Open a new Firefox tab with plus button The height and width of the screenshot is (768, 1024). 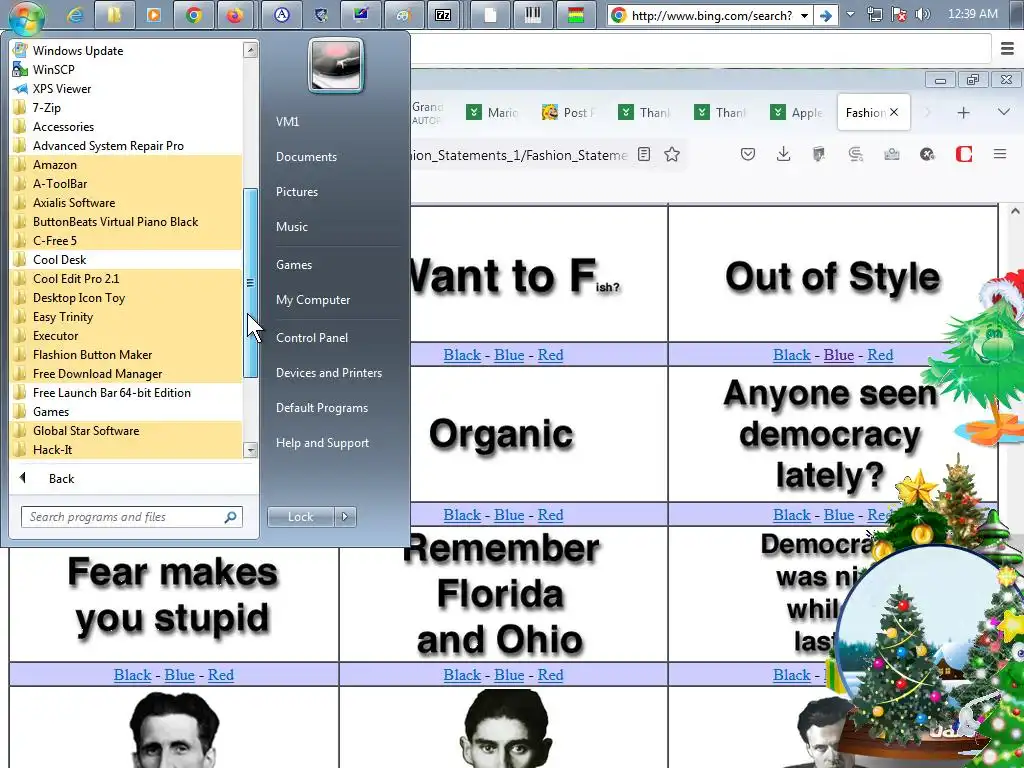963,112
